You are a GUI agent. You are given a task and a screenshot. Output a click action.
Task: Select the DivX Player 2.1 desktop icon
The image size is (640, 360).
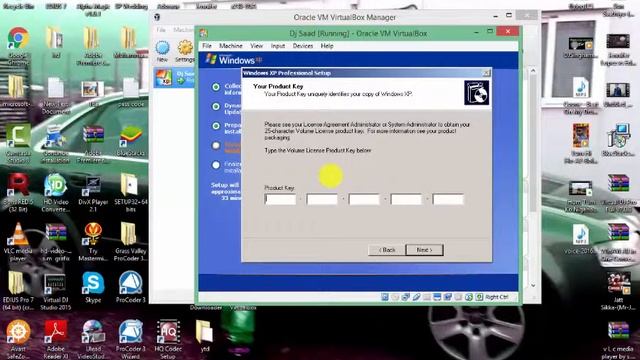(x=93, y=193)
